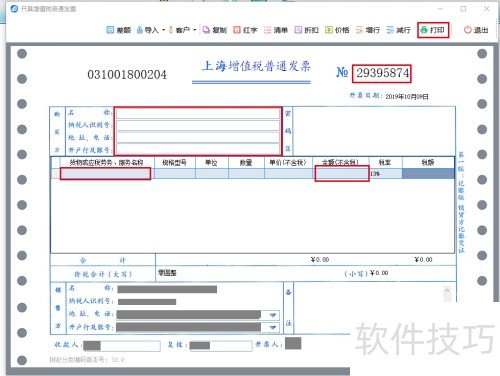500x376 pixels.
Task: Click the buyer name input field
Action: (x=198, y=114)
